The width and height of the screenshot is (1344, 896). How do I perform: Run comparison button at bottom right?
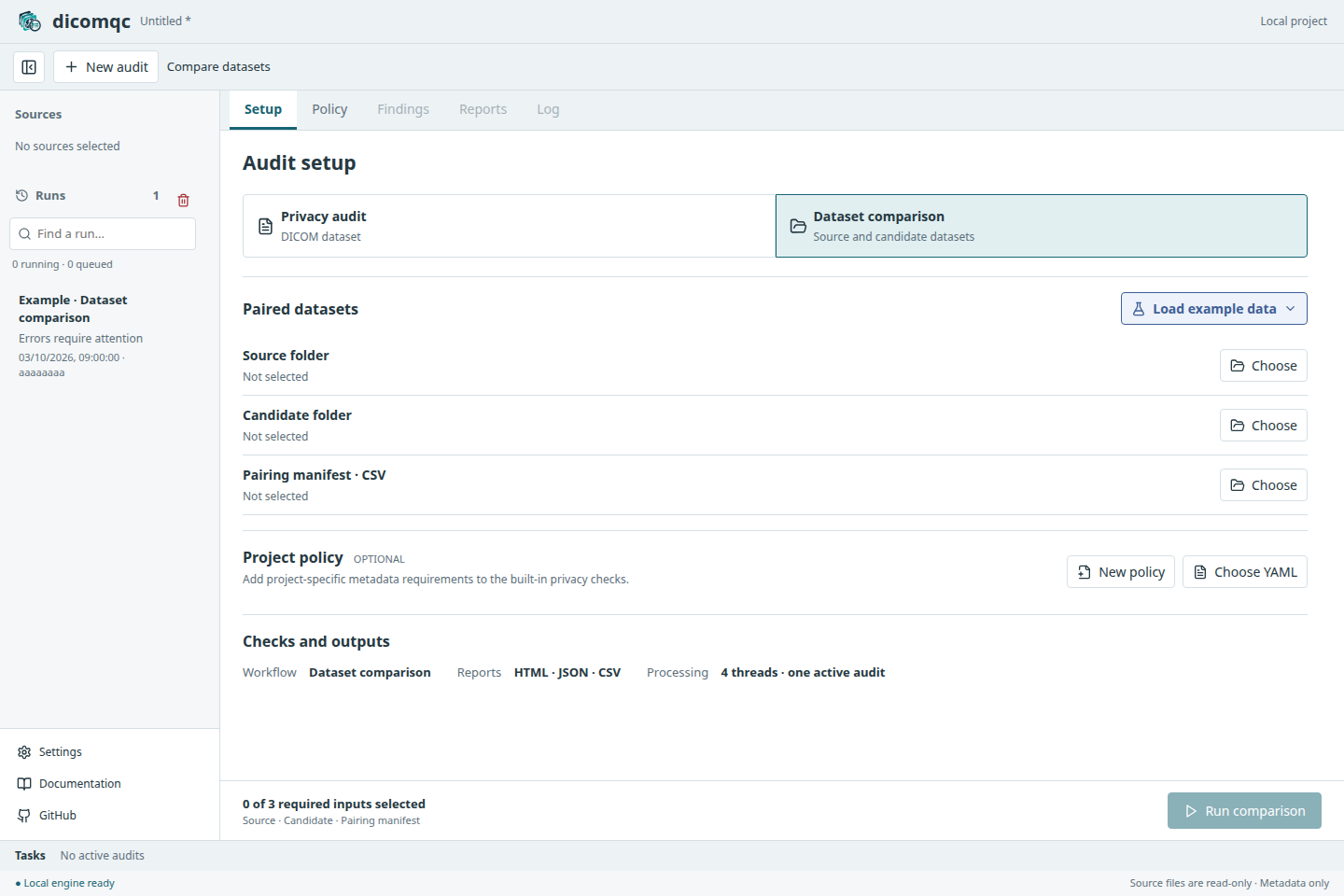1244,811
